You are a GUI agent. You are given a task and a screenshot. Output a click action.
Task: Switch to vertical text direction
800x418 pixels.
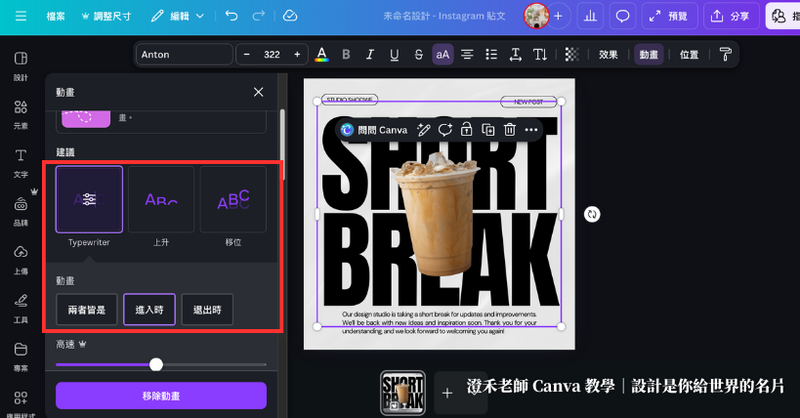click(540, 54)
